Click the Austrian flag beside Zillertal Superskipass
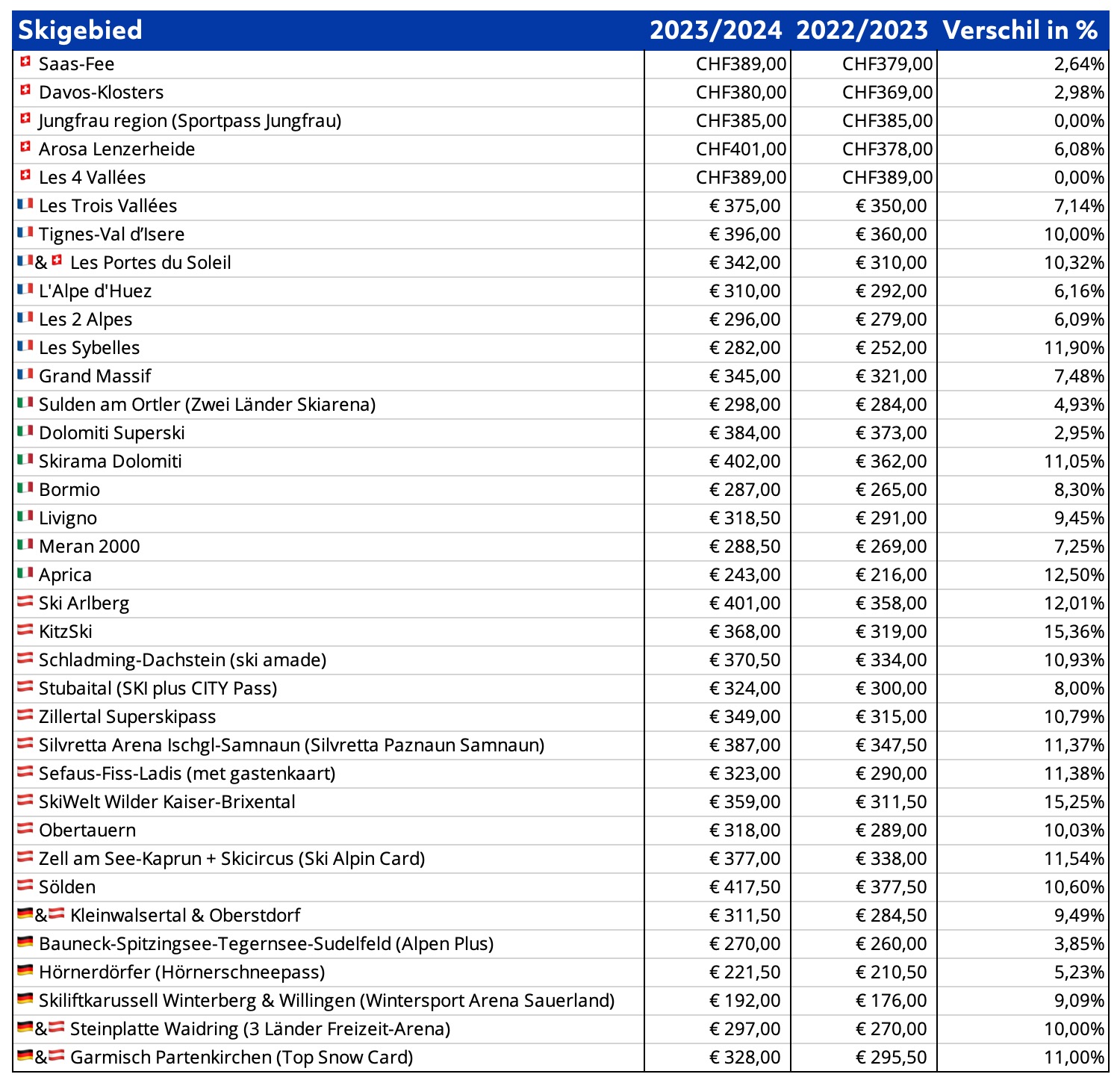Viewport: 1120px width, 1083px height. tap(25, 714)
